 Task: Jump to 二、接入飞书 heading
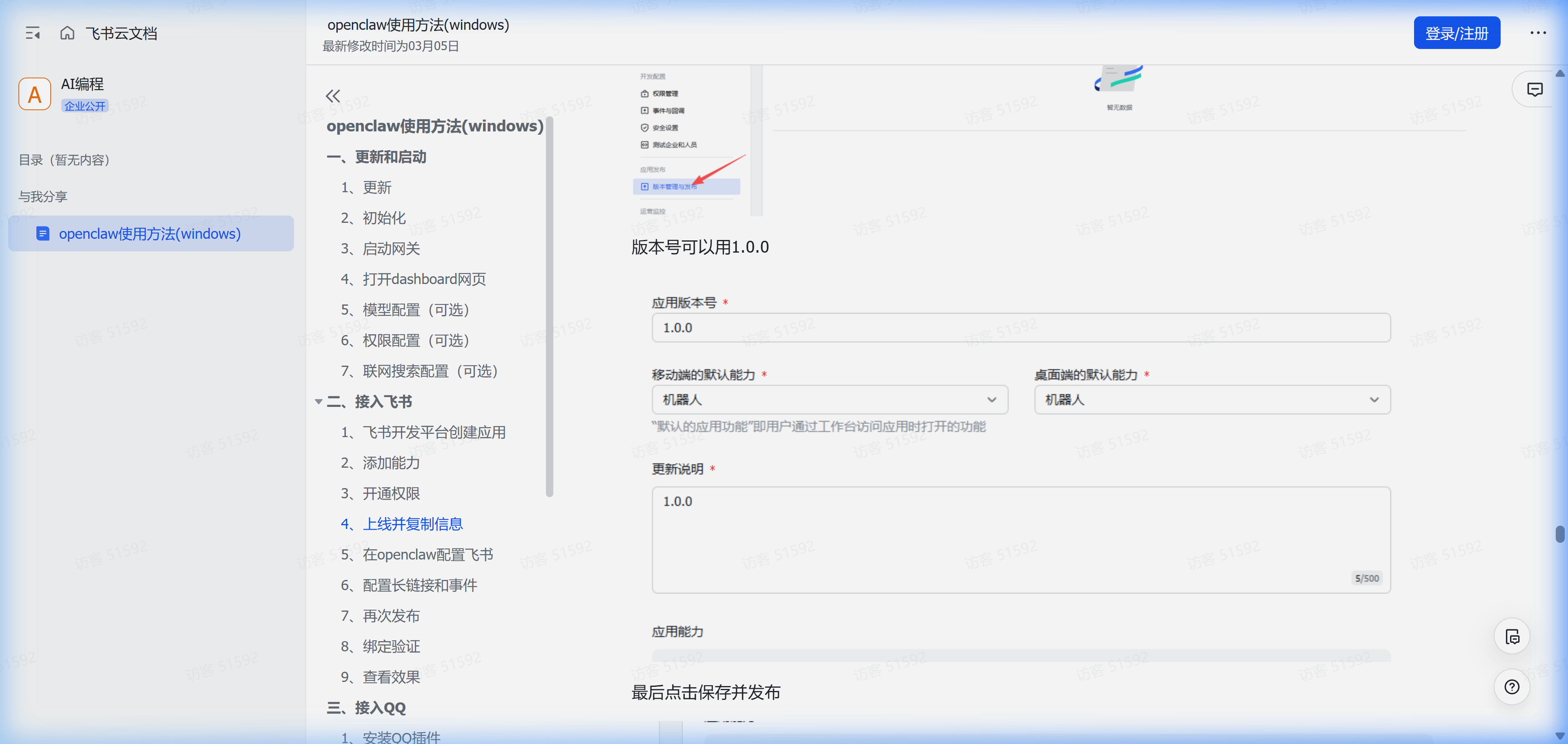pos(370,402)
